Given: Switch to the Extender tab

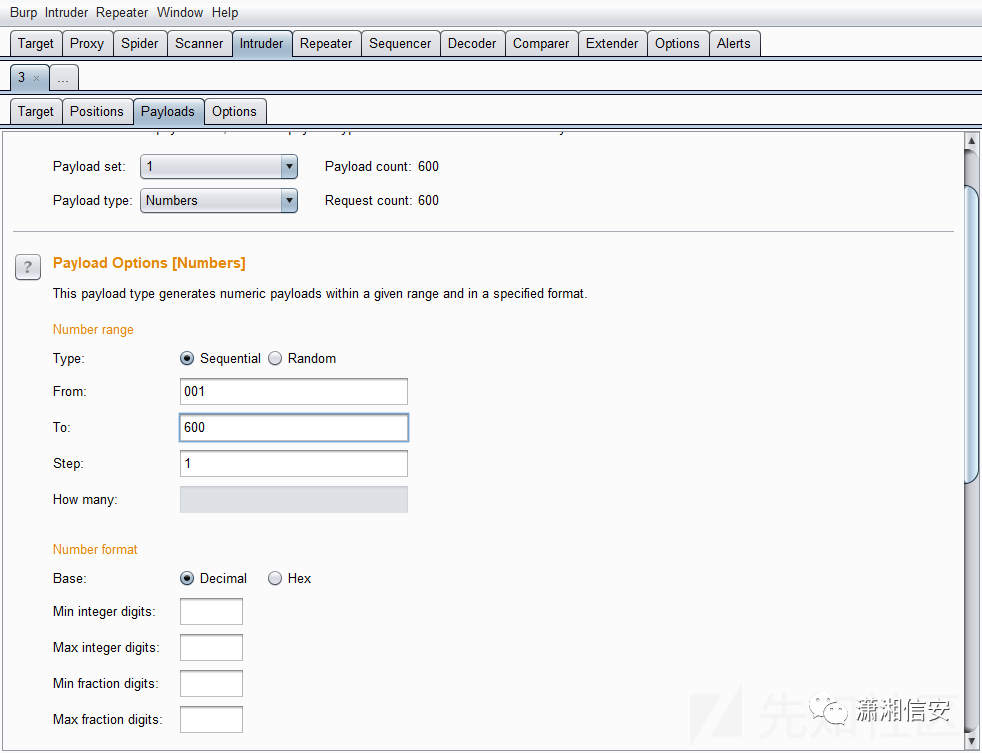Looking at the screenshot, I should pos(612,44).
